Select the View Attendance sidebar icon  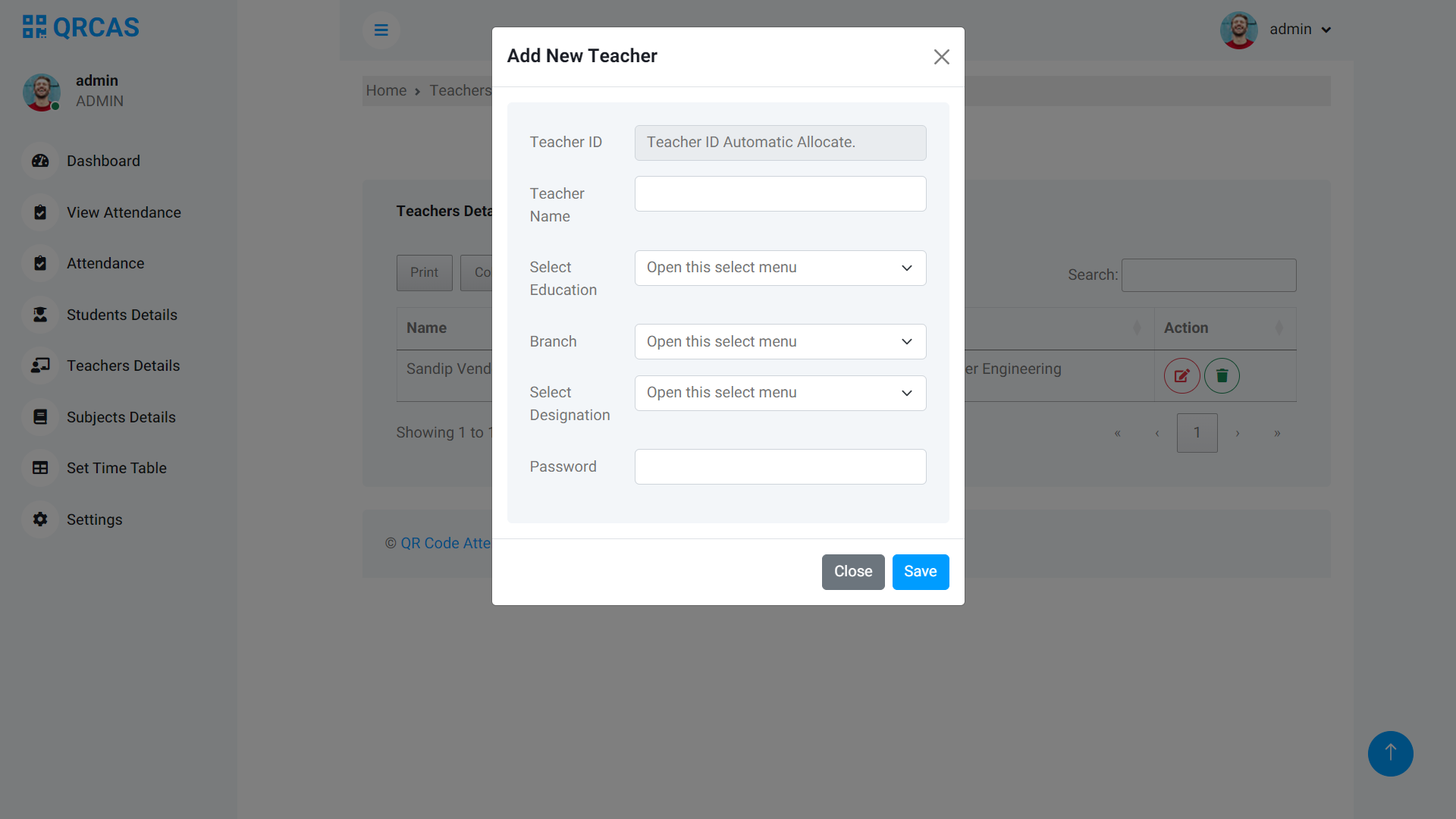pyautogui.click(x=39, y=212)
